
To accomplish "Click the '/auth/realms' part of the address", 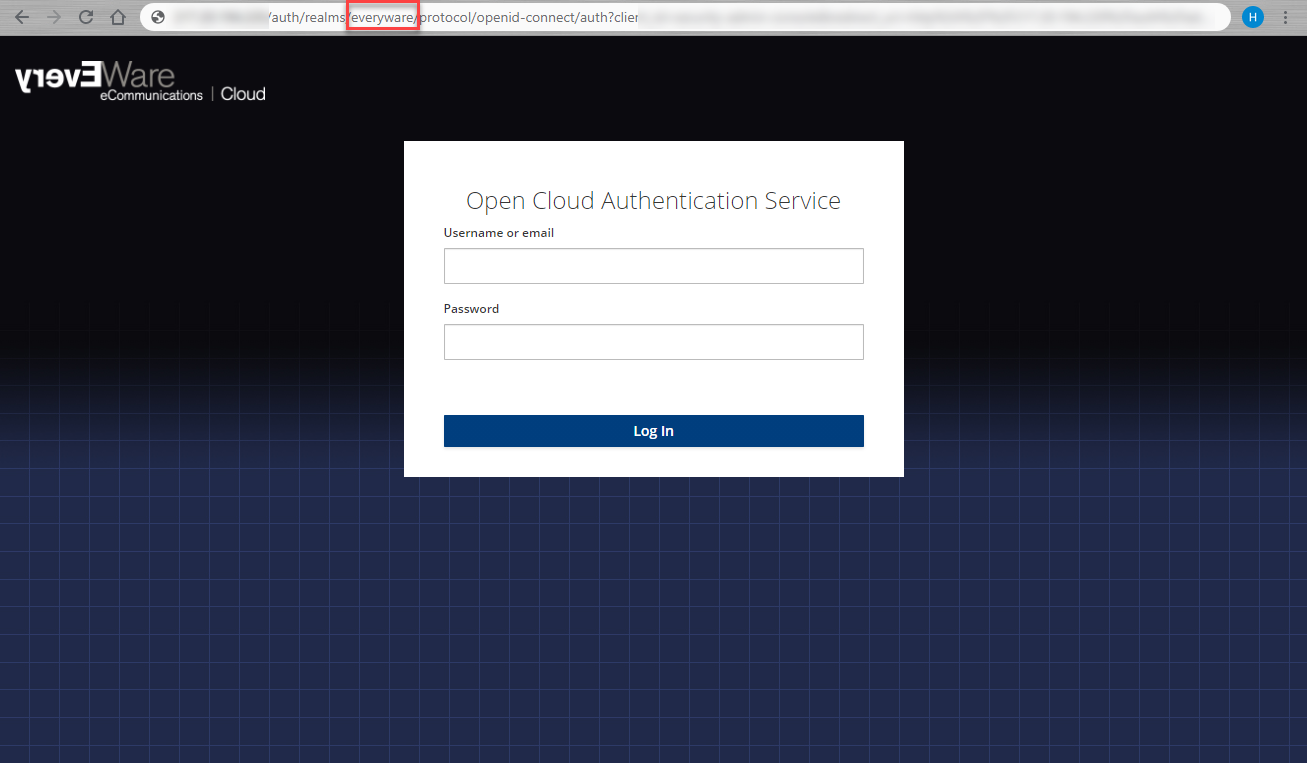I will (x=306, y=17).
